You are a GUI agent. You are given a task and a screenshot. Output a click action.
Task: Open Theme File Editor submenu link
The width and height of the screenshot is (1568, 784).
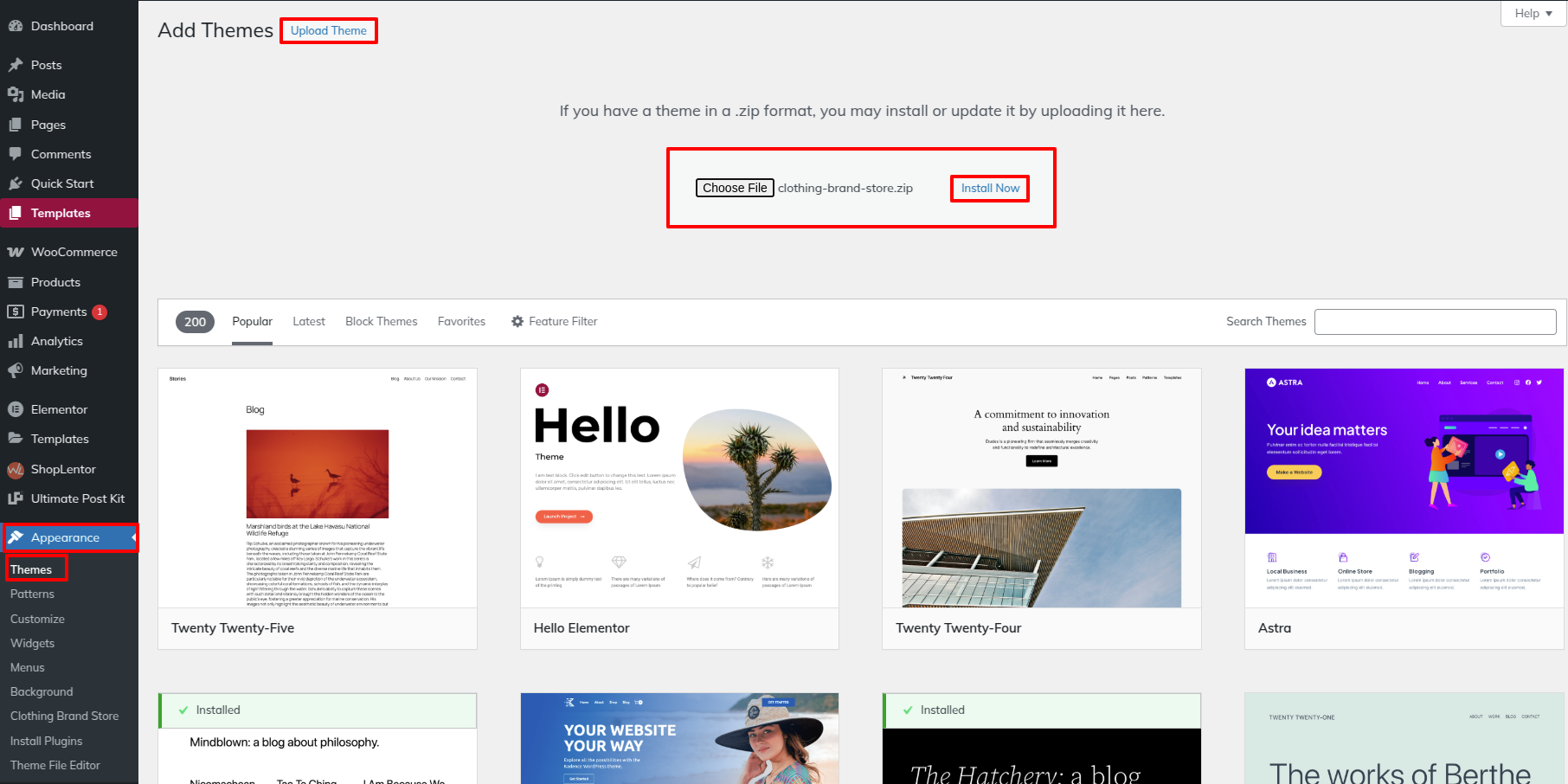pyautogui.click(x=55, y=765)
